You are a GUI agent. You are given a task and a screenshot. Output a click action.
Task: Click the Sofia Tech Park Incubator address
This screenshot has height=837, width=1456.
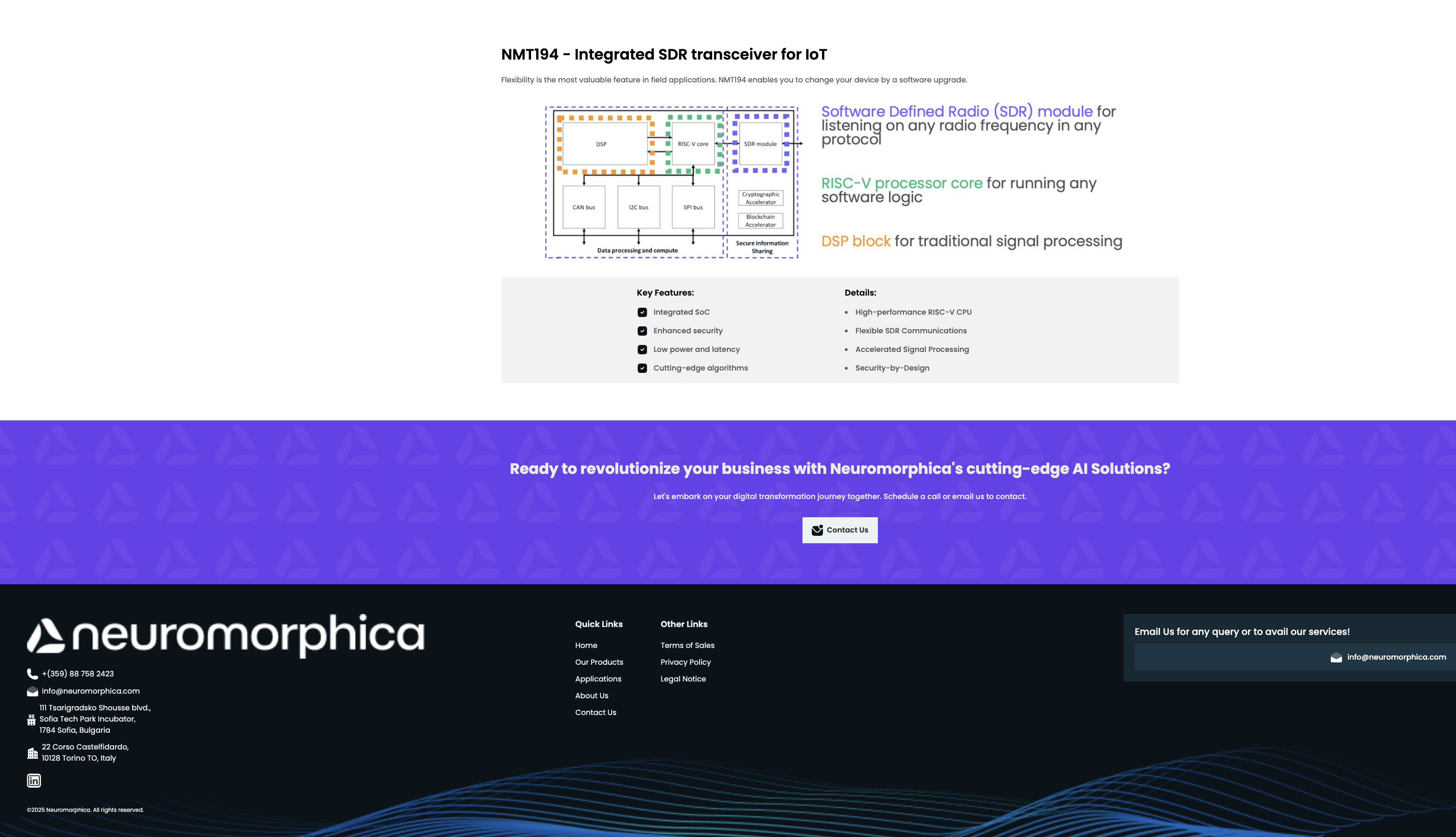click(95, 719)
